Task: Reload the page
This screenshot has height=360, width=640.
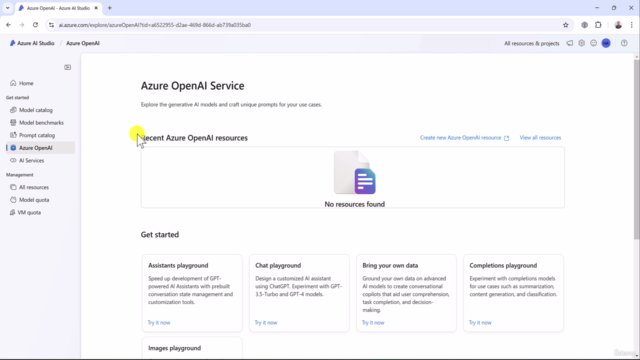Action: 36,25
